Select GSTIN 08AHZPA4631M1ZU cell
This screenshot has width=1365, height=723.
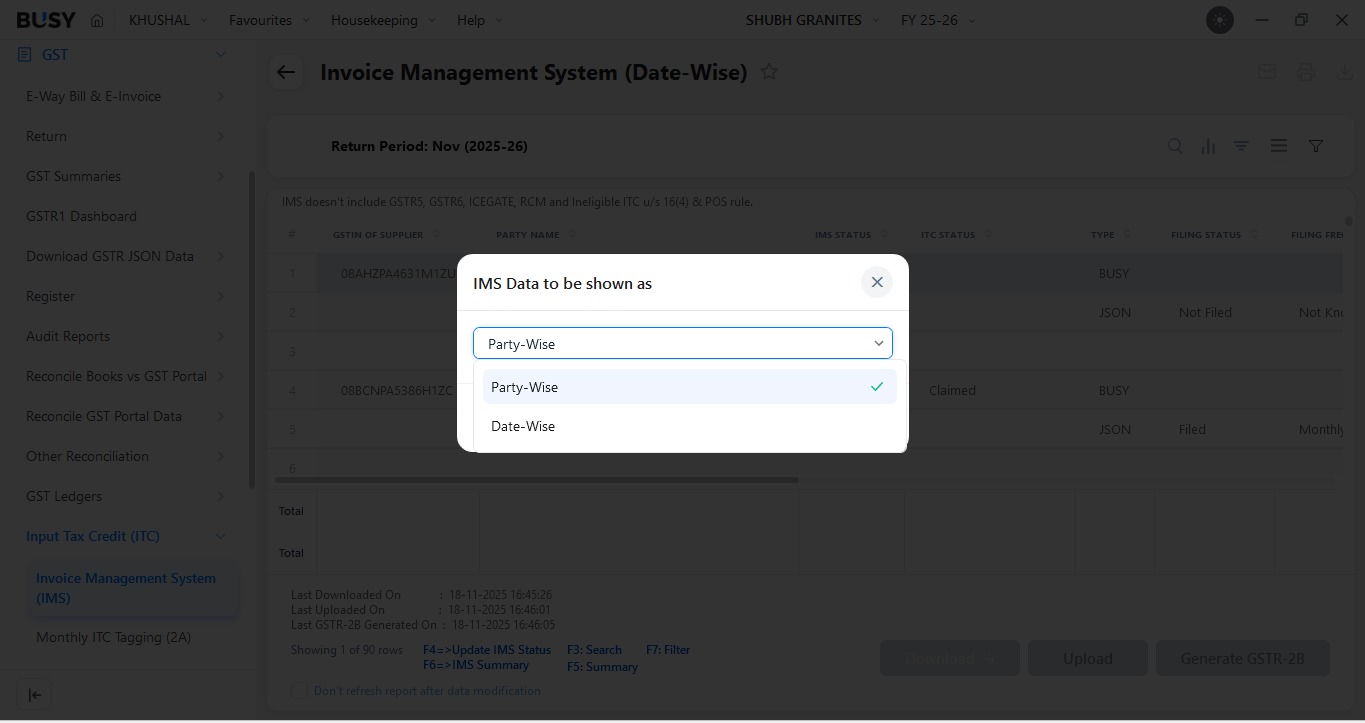(x=398, y=273)
